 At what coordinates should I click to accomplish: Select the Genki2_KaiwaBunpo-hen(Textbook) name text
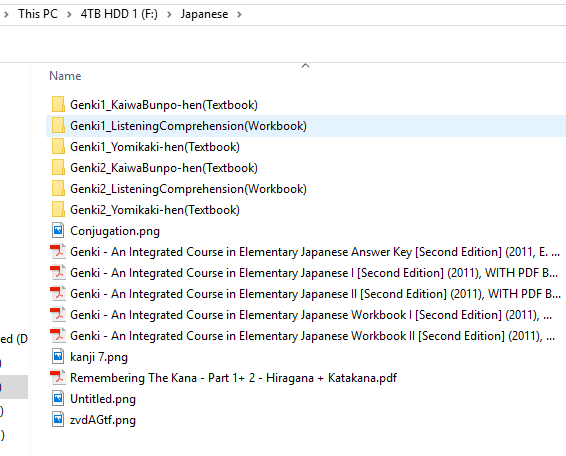(x=164, y=168)
